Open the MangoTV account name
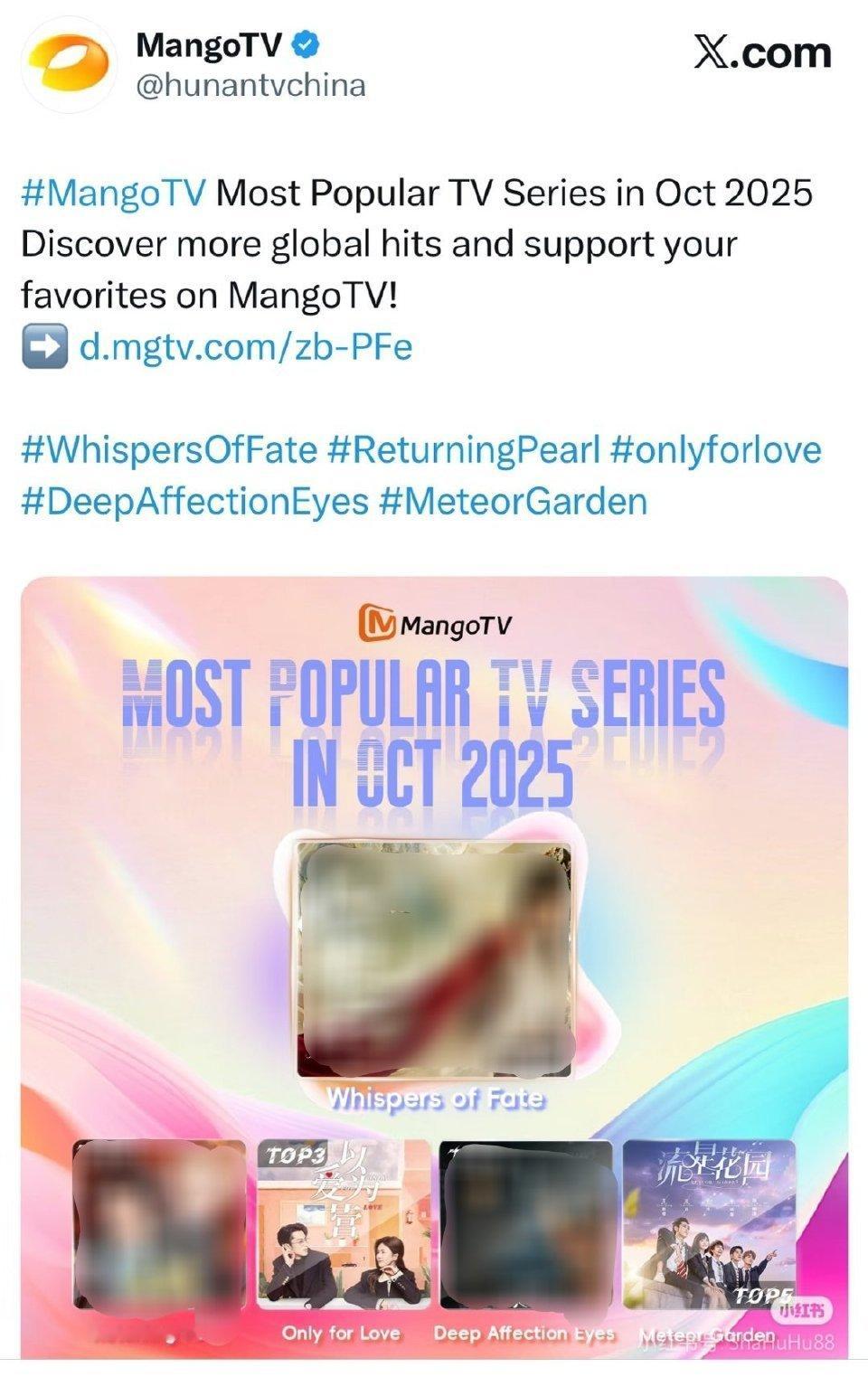Viewport: 868px width, 1377px height. (210, 44)
